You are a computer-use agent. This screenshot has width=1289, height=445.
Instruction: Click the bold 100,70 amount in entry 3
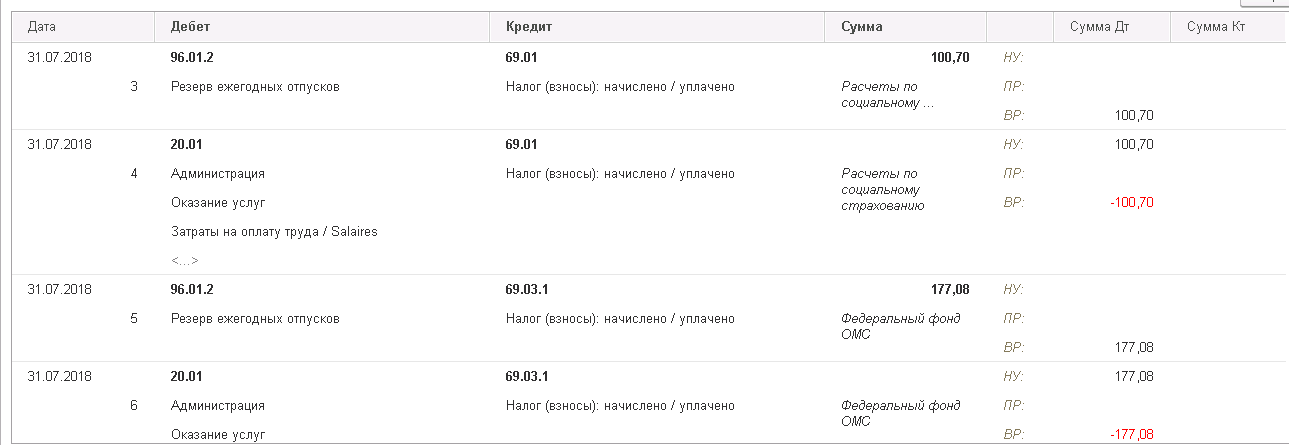pyautogui.click(x=949, y=58)
